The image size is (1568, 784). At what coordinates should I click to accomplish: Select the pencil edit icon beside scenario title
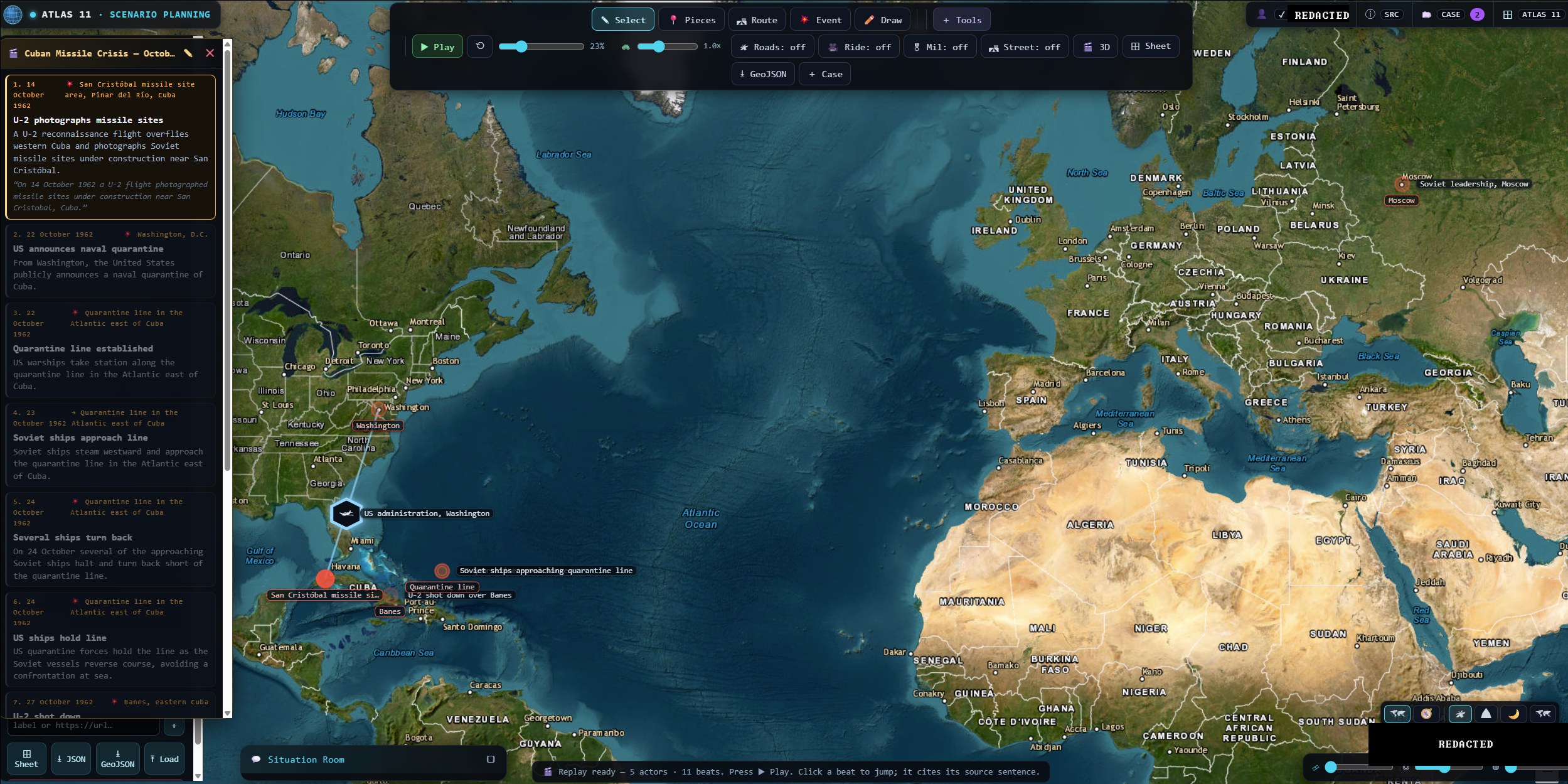point(188,53)
